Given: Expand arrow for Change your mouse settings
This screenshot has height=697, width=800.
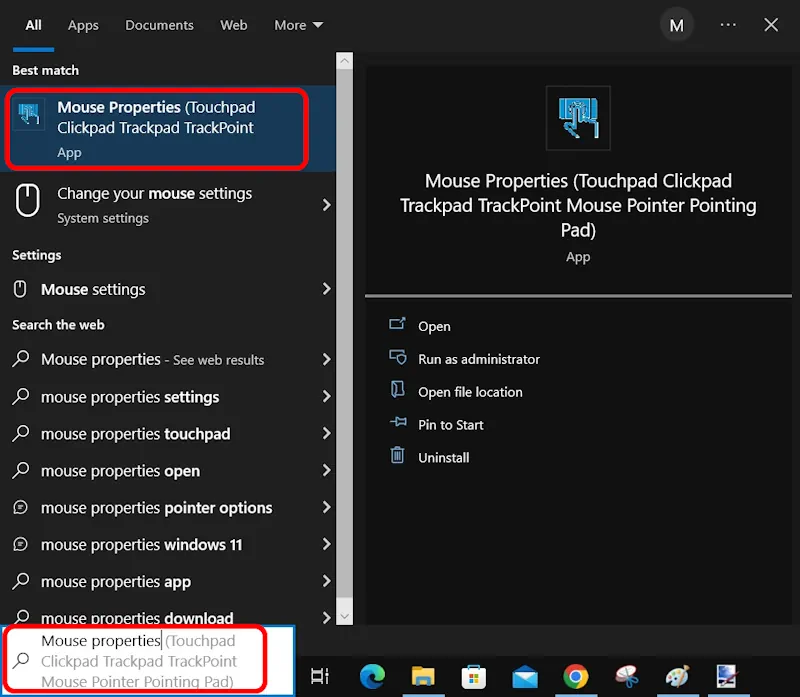Looking at the screenshot, I should pos(327,205).
